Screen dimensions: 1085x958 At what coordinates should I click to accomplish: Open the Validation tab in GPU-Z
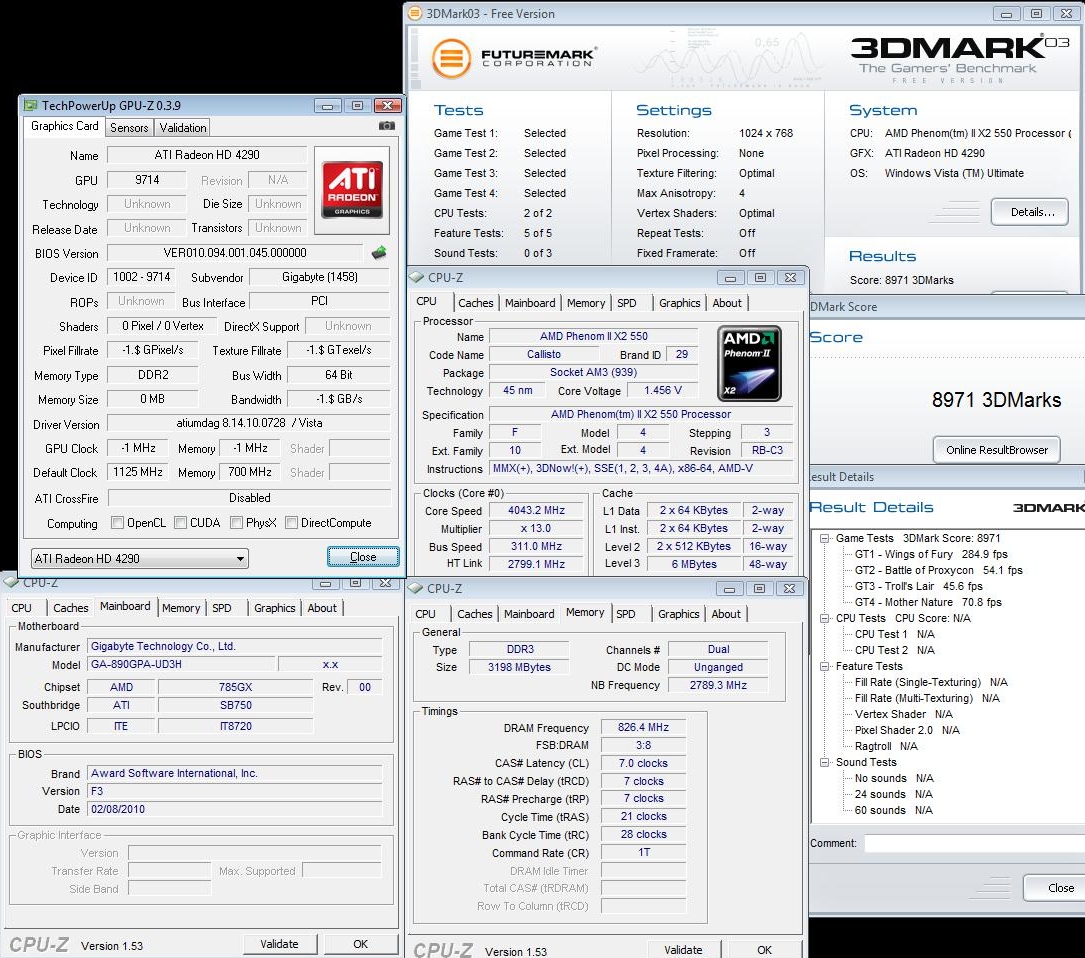[x=183, y=127]
